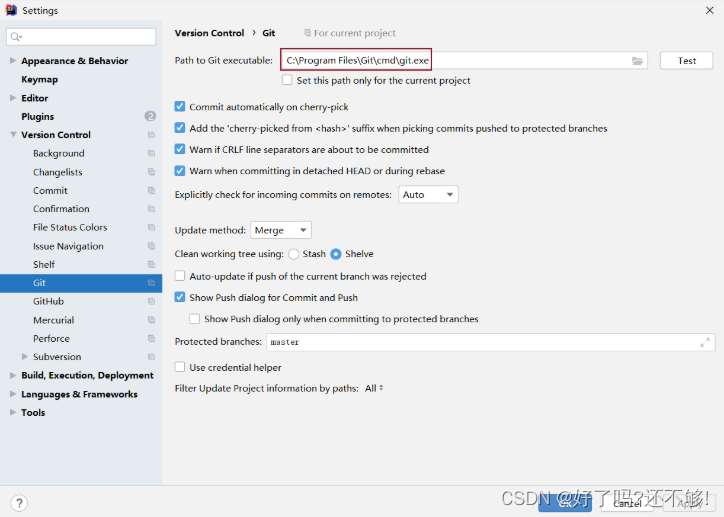Expand Appearance & Behavior section
Viewport: 724px width, 517px height.
click(13, 60)
